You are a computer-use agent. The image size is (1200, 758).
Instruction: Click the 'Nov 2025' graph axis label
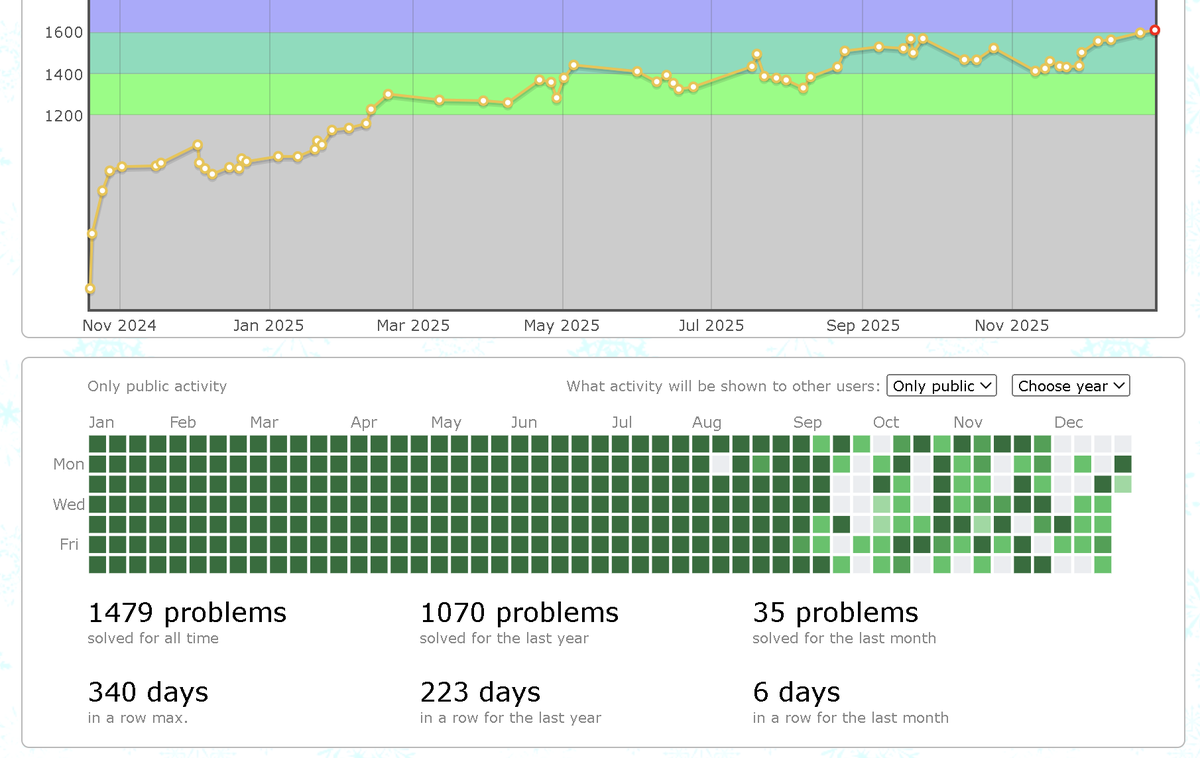[1012, 325]
